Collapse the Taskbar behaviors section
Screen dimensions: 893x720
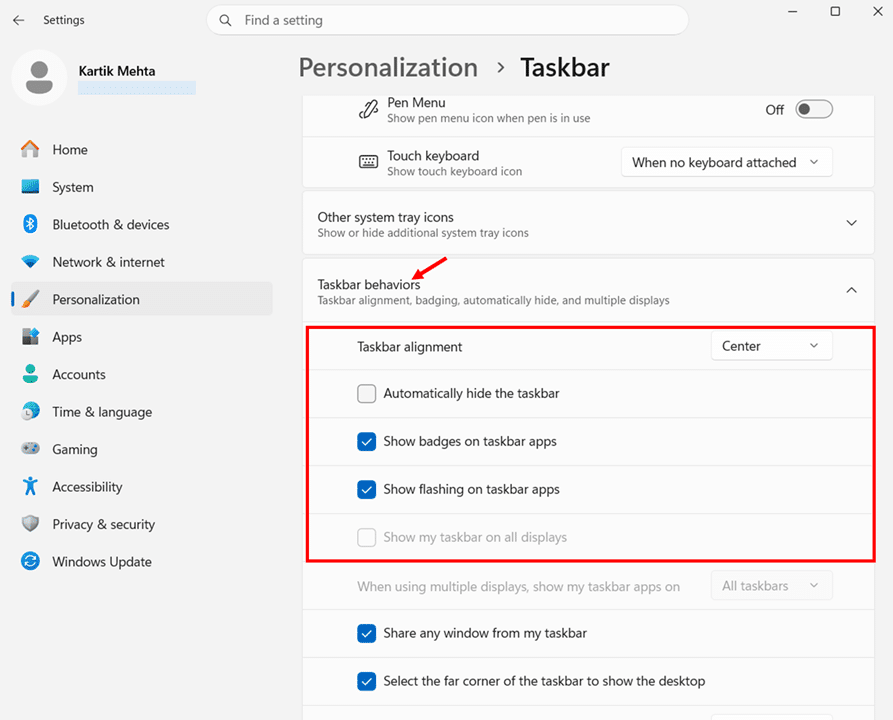851,290
